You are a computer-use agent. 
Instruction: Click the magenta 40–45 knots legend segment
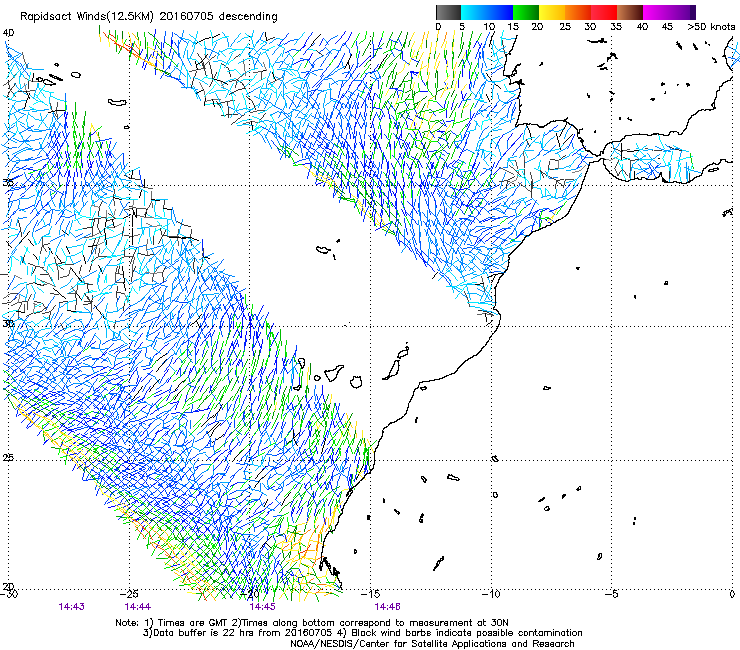pyautogui.click(x=656, y=12)
